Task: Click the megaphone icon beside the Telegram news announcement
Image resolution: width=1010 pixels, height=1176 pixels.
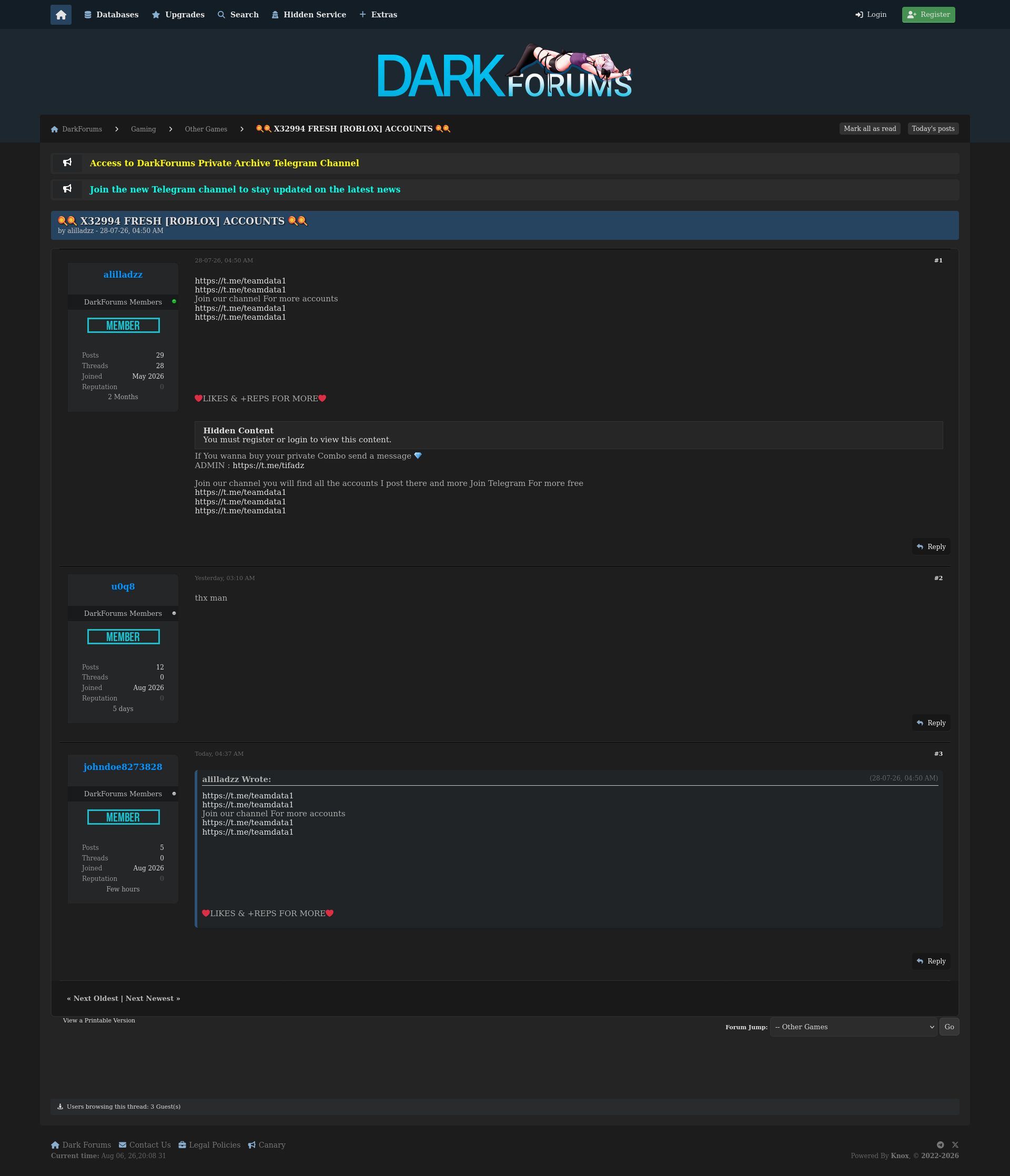Action: [67, 189]
